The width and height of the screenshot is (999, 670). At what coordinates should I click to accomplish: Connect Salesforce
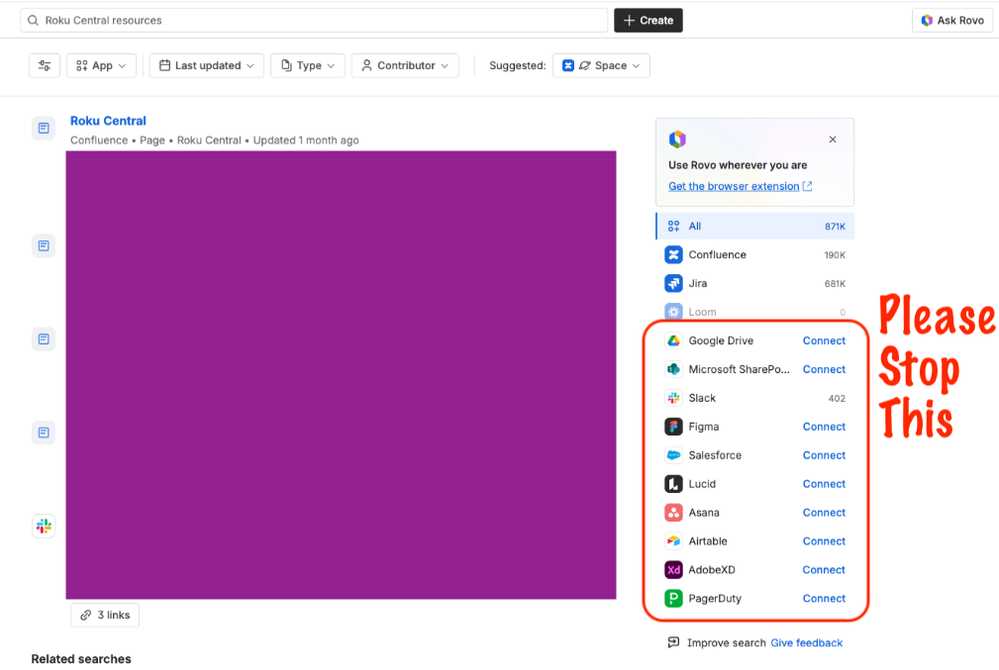click(824, 455)
